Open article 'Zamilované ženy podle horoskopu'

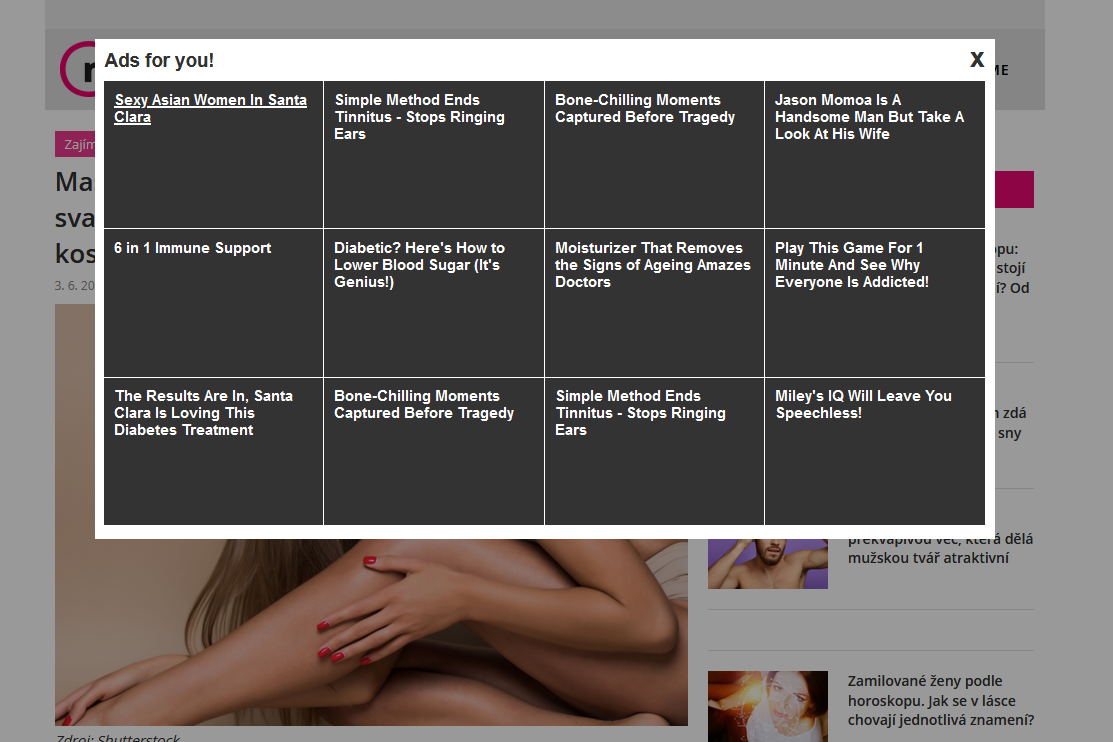(941, 701)
